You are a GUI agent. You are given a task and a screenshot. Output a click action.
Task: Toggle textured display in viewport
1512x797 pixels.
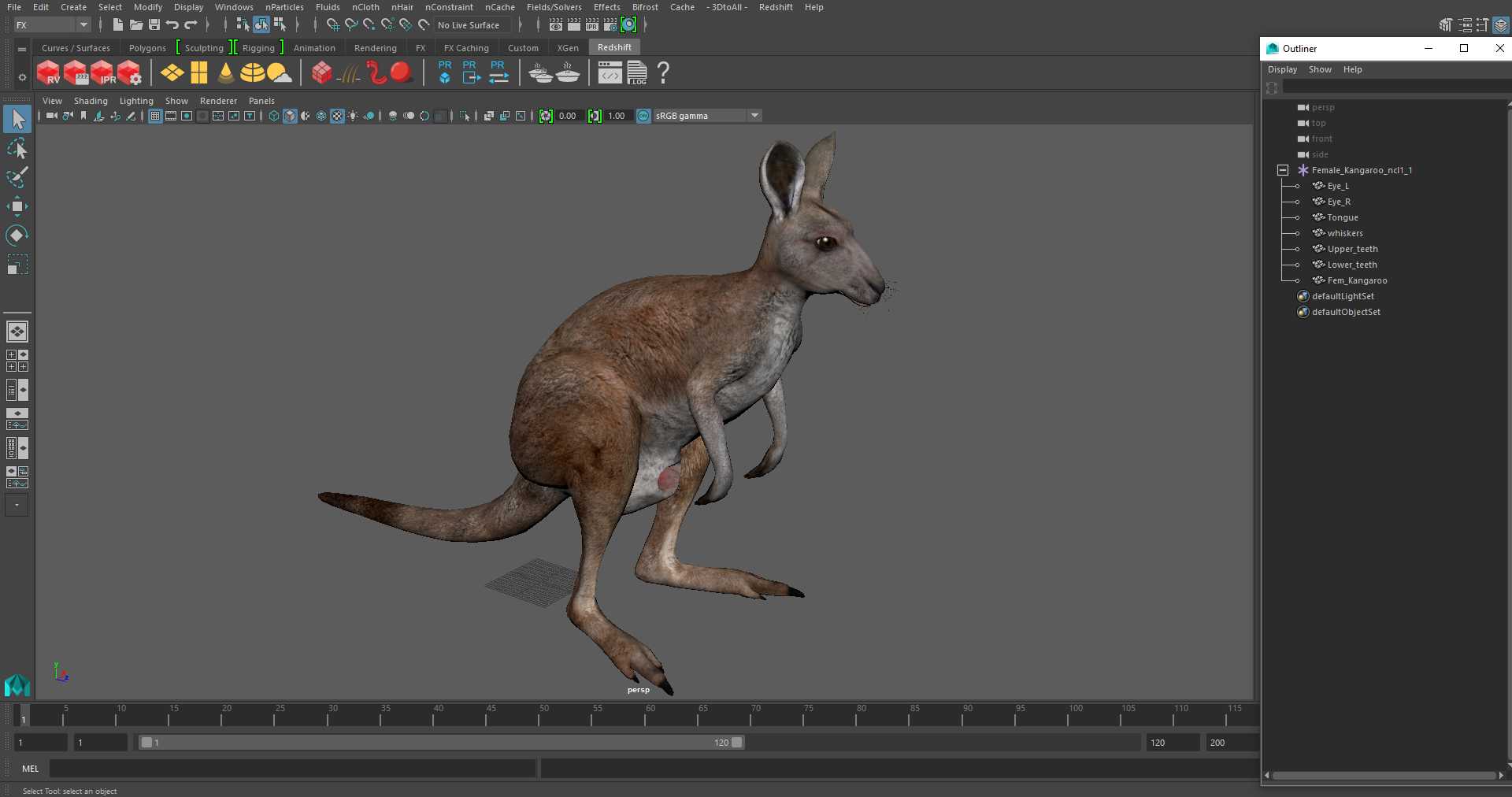pyautogui.click(x=337, y=116)
